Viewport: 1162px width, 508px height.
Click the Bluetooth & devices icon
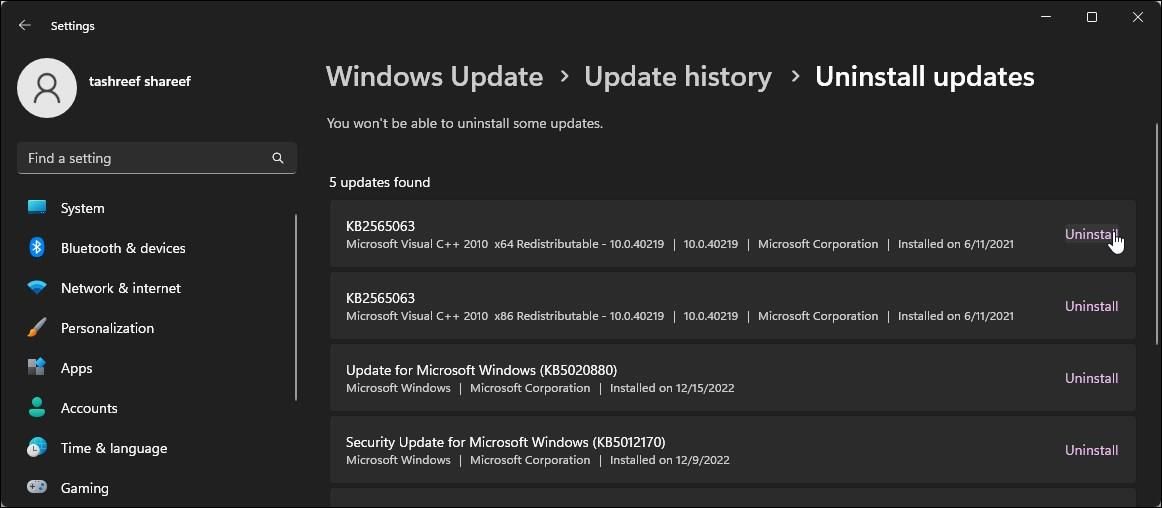pos(37,248)
